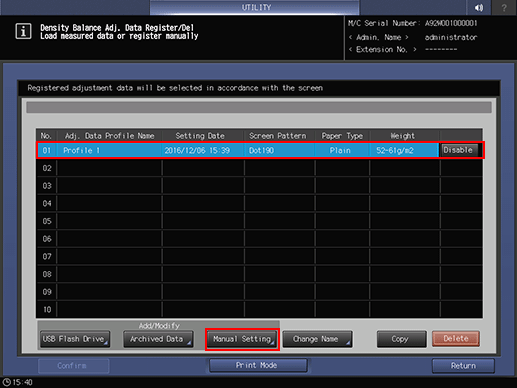Click the Adj. Data Profile Name column header
Screen dimensions: 517x388
point(110,136)
